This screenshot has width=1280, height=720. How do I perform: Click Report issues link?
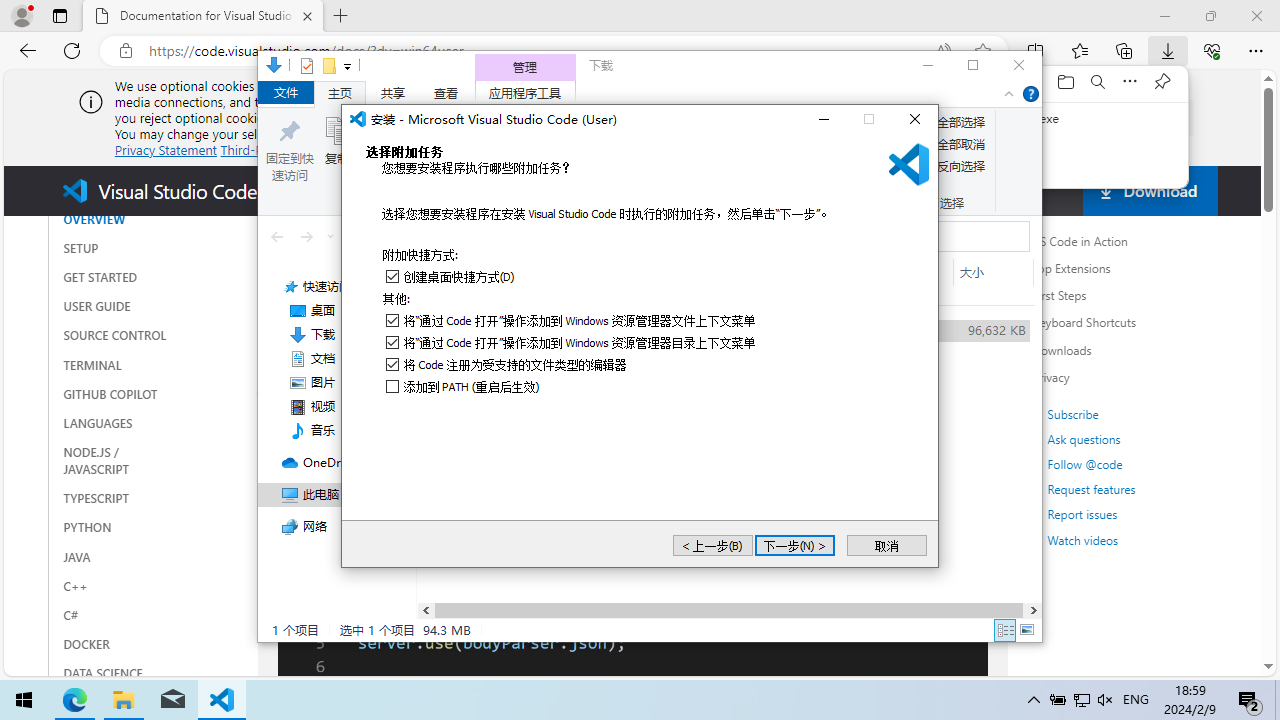coord(1082,514)
